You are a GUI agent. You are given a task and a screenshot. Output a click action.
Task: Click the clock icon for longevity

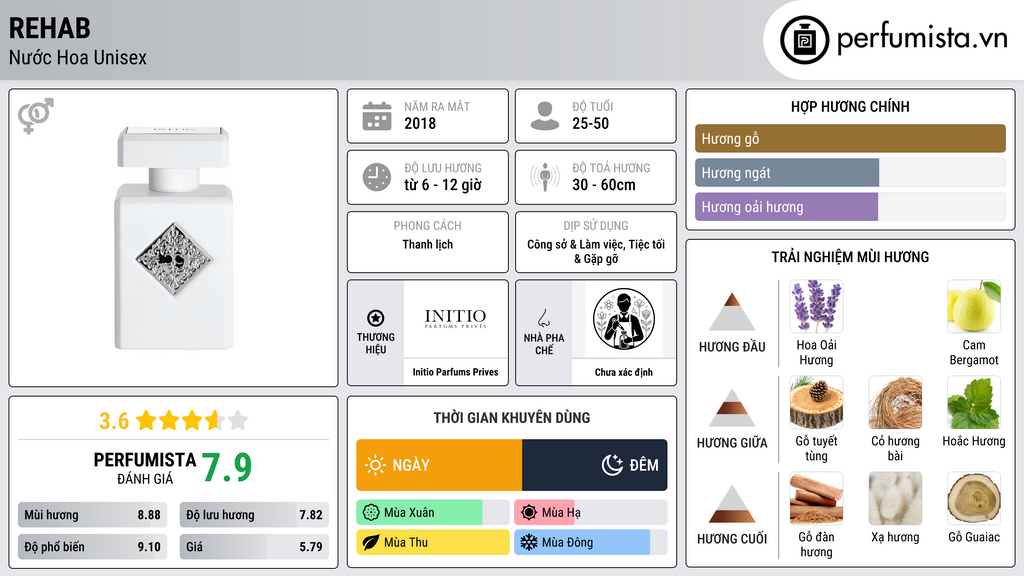377,177
